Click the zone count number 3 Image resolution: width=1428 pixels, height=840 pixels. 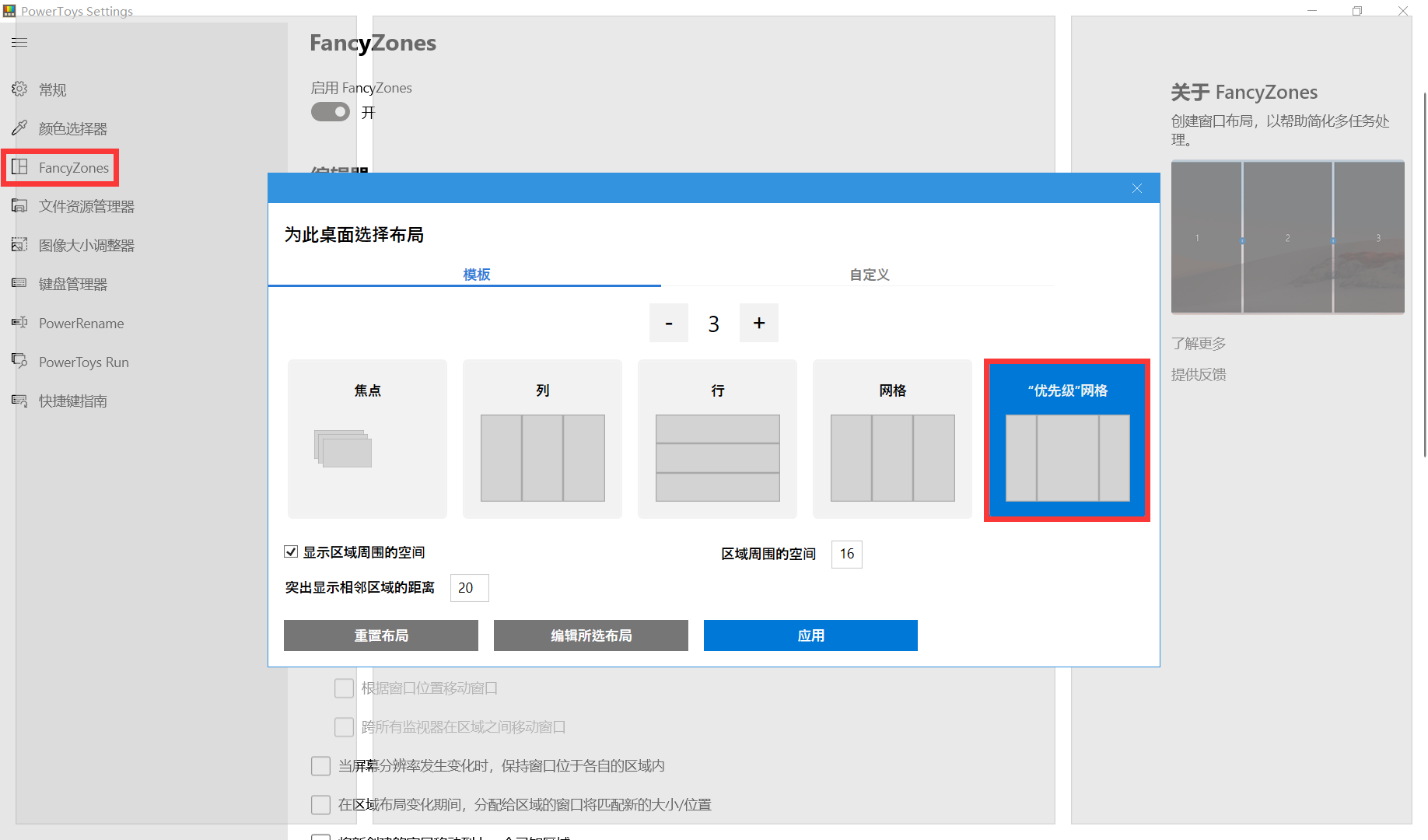713,324
